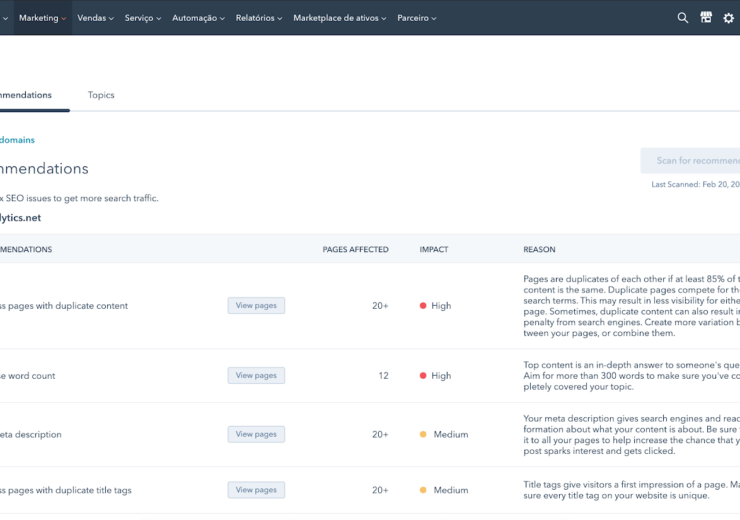740x520 pixels.
Task: Click the domains link
Action: tap(17, 140)
